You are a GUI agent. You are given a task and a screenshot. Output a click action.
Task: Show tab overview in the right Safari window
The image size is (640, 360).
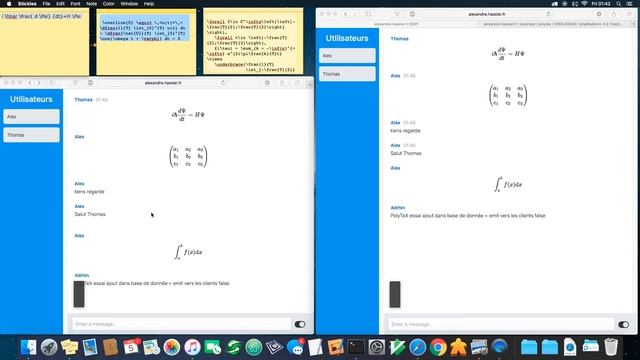(x=629, y=14)
